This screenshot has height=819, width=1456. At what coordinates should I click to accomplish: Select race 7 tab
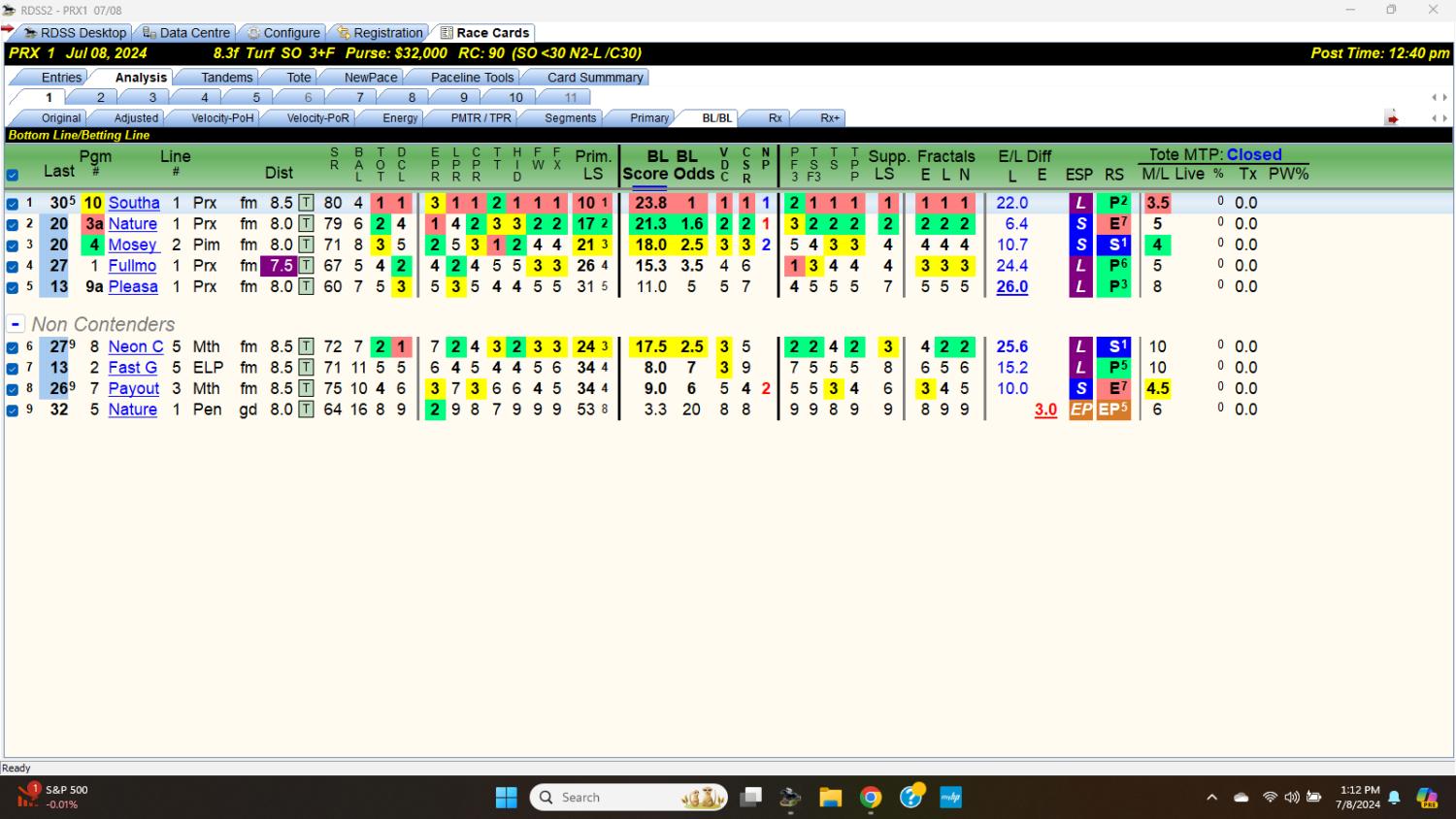[x=359, y=97]
